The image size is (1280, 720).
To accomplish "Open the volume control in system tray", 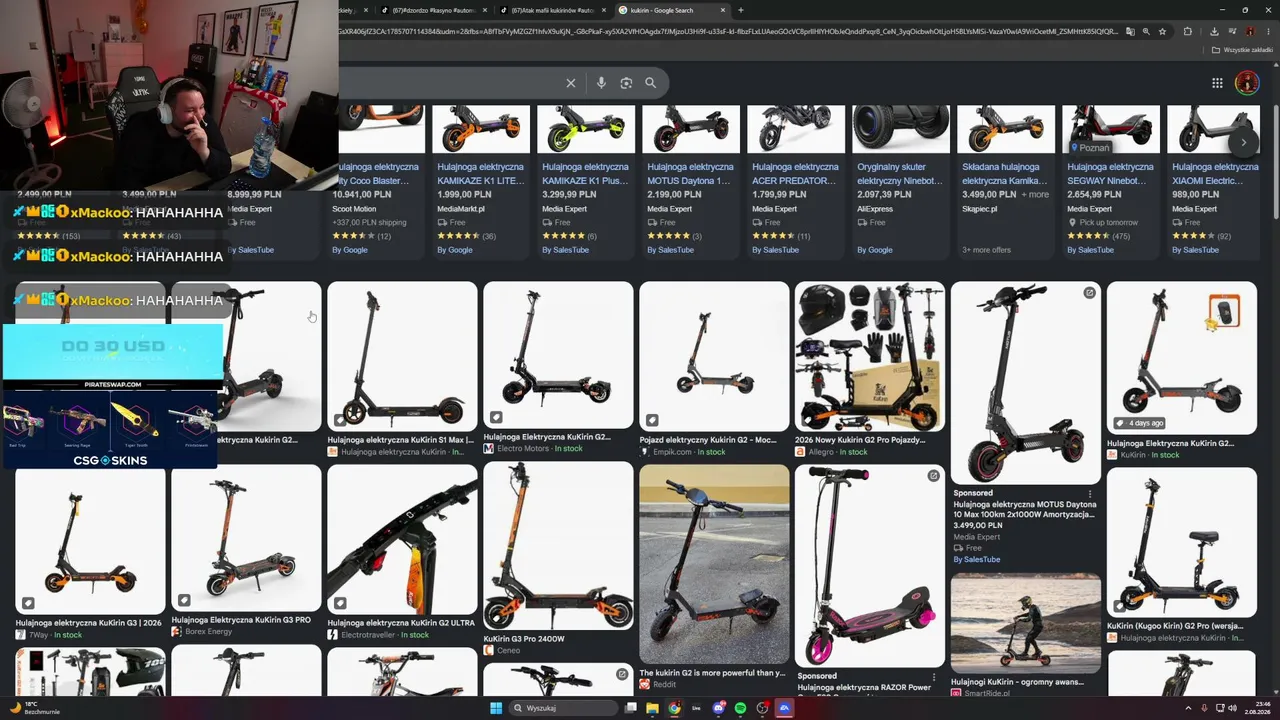I will 1232,708.
